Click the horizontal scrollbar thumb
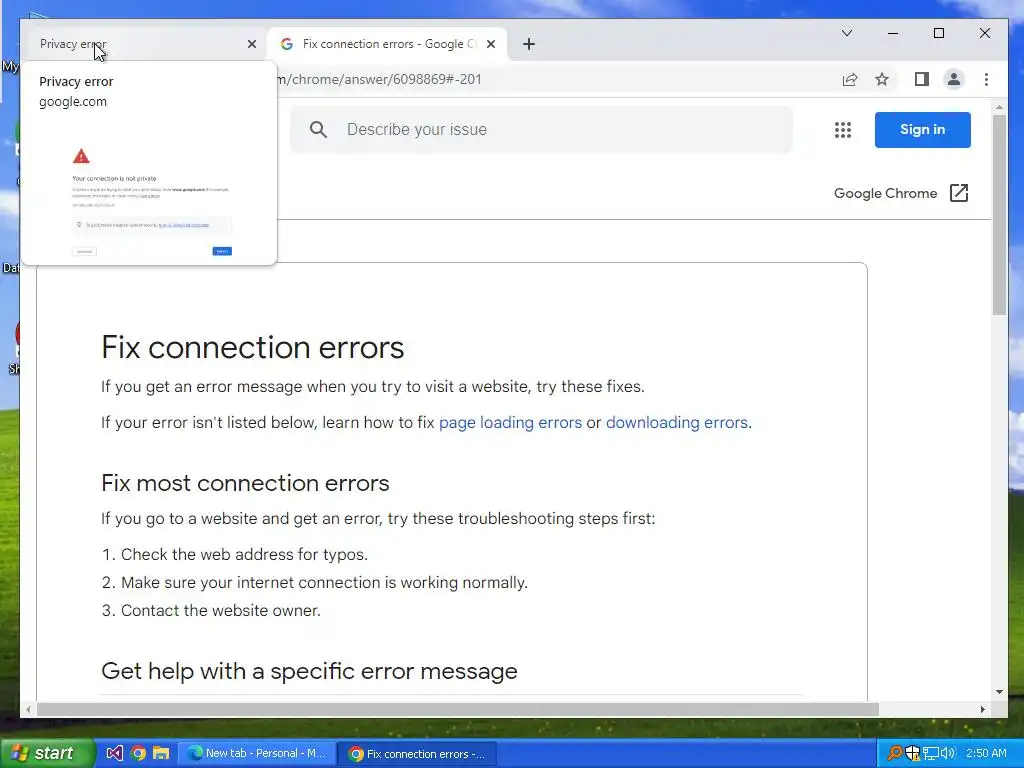Viewport: 1024px width, 768px height. [x=458, y=709]
